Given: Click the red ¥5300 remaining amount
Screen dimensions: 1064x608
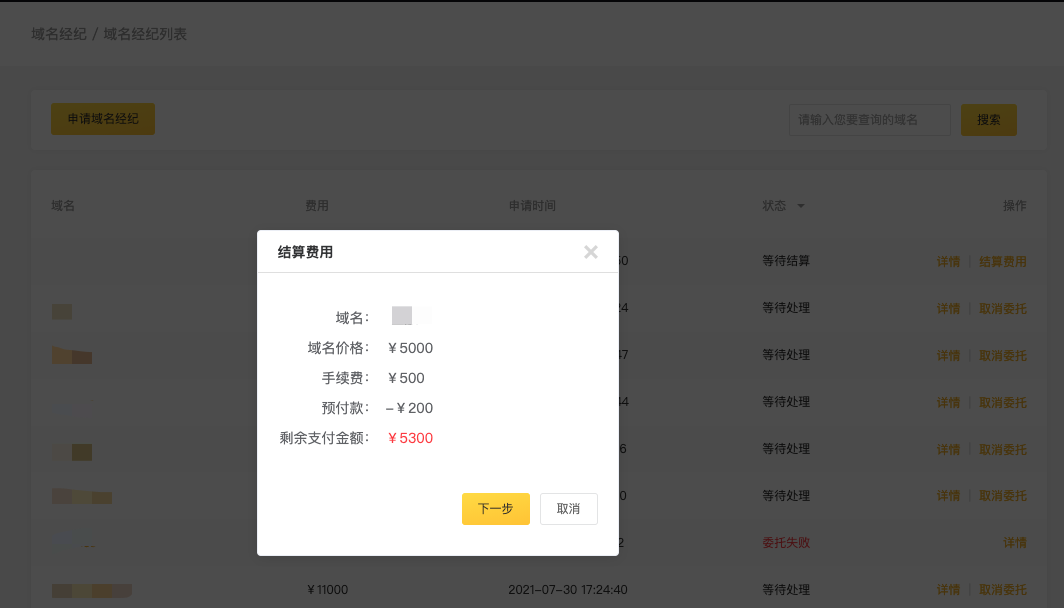Looking at the screenshot, I should click(410, 438).
